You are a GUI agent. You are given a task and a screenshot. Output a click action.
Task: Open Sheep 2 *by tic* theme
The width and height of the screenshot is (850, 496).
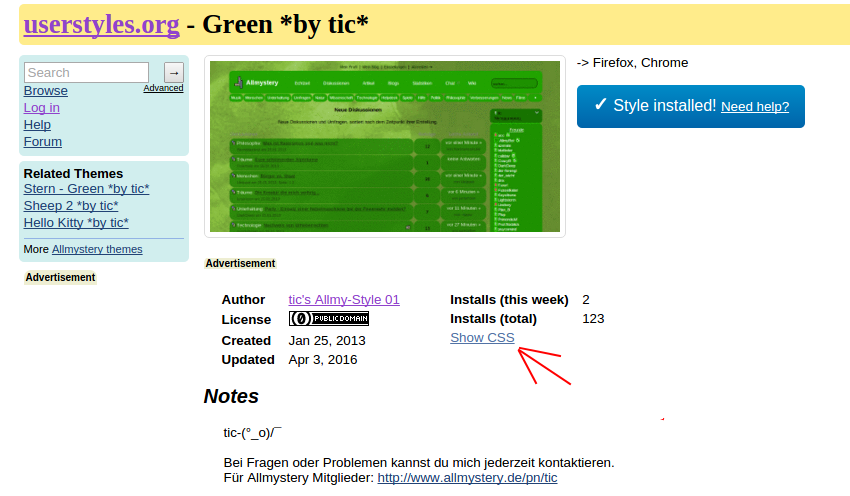[70, 205]
